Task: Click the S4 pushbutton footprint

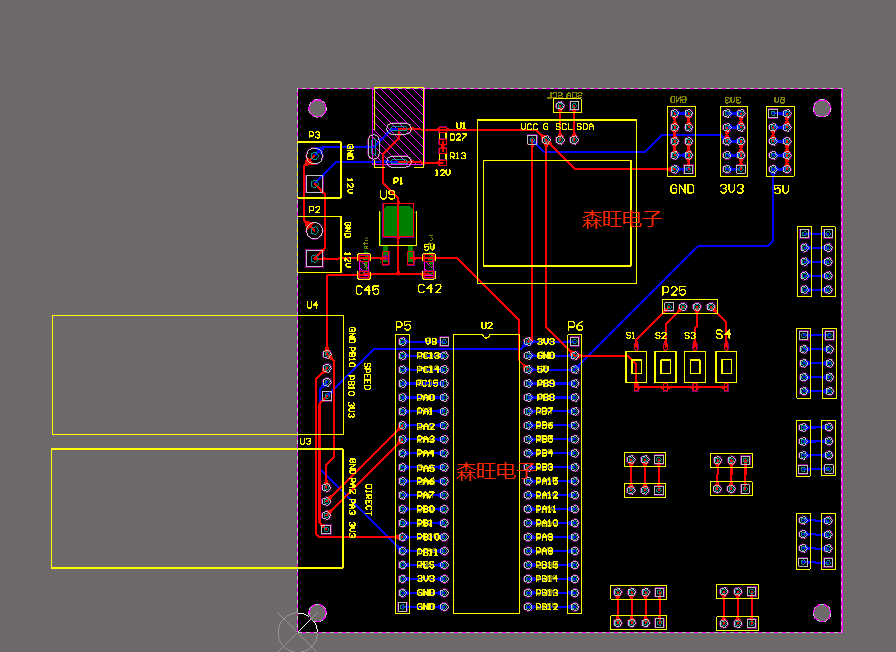Action: 726,366
